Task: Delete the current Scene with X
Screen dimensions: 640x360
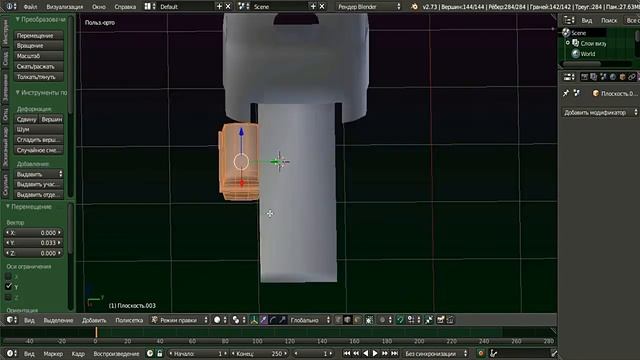Action: coord(322,6)
